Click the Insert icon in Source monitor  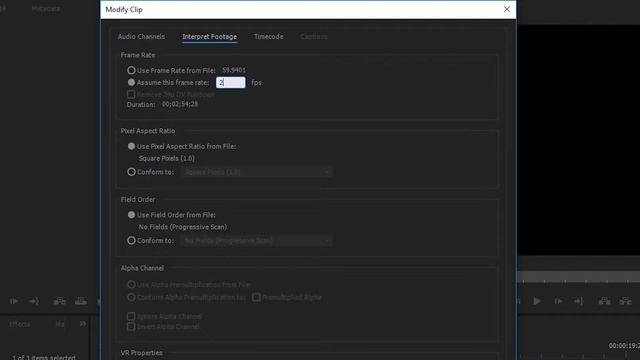pyautogui.click(x=60, y=301)
